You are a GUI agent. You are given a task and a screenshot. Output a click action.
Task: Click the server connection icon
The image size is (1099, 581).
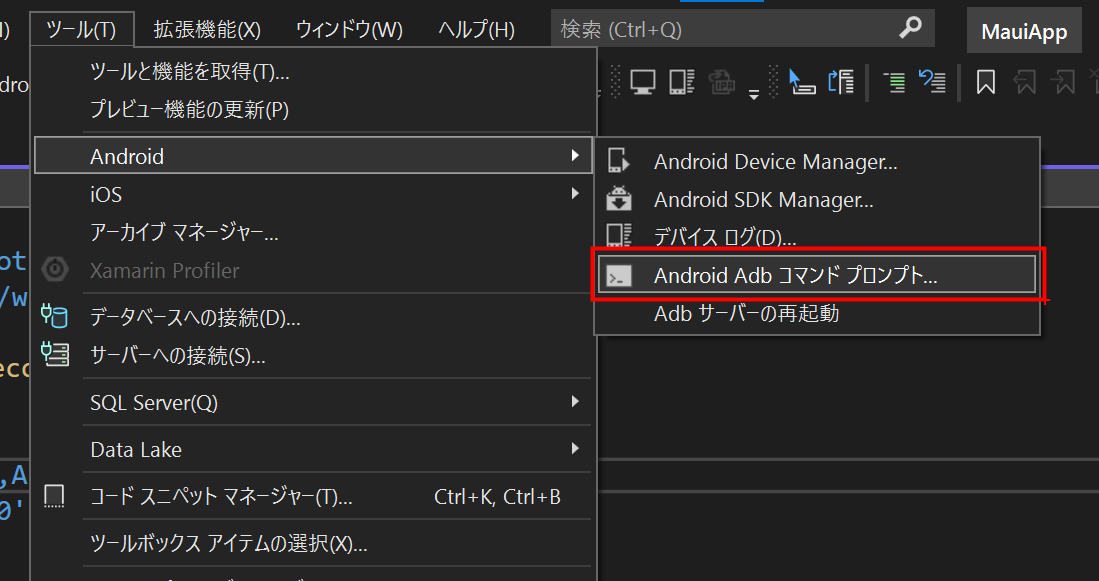click(x=55, y=354)
